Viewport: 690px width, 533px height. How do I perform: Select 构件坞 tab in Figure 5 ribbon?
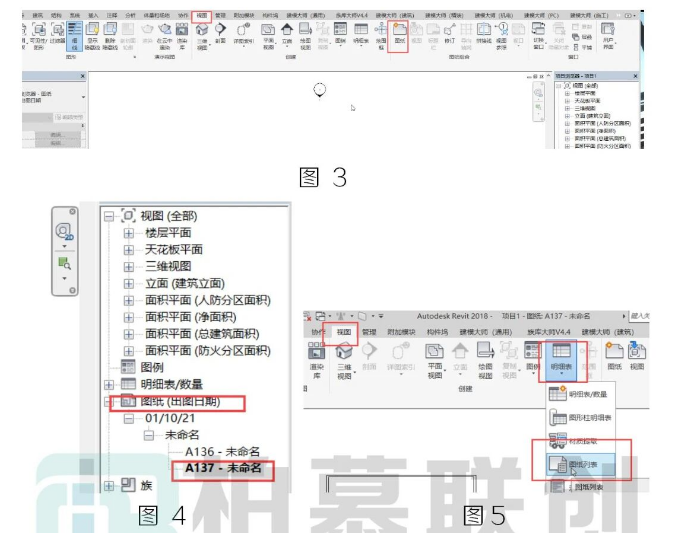pos(437,332)
